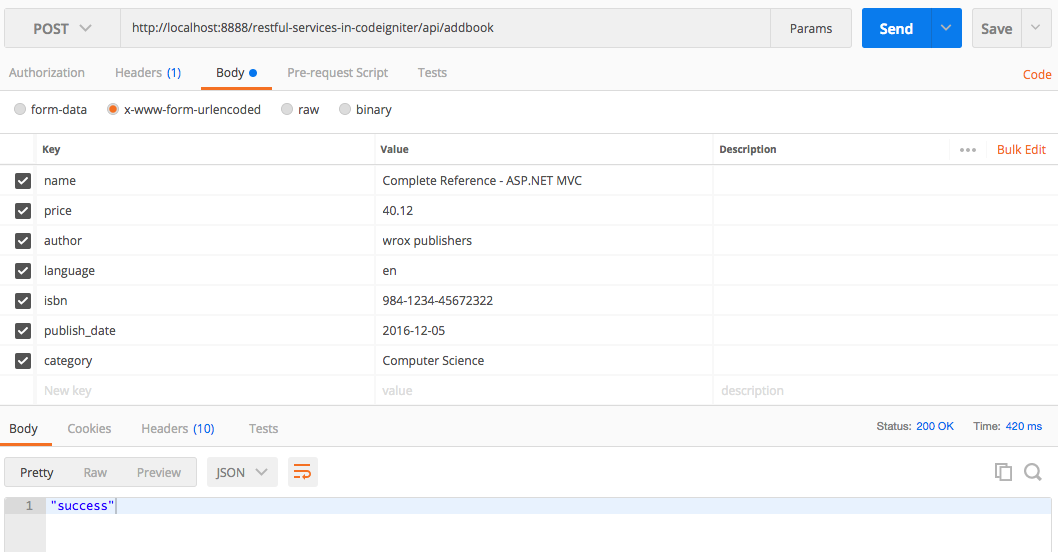Screen dimensions: 1058x552
Task: Toggle the category row checkbox
Action: [x=23, y=361]
